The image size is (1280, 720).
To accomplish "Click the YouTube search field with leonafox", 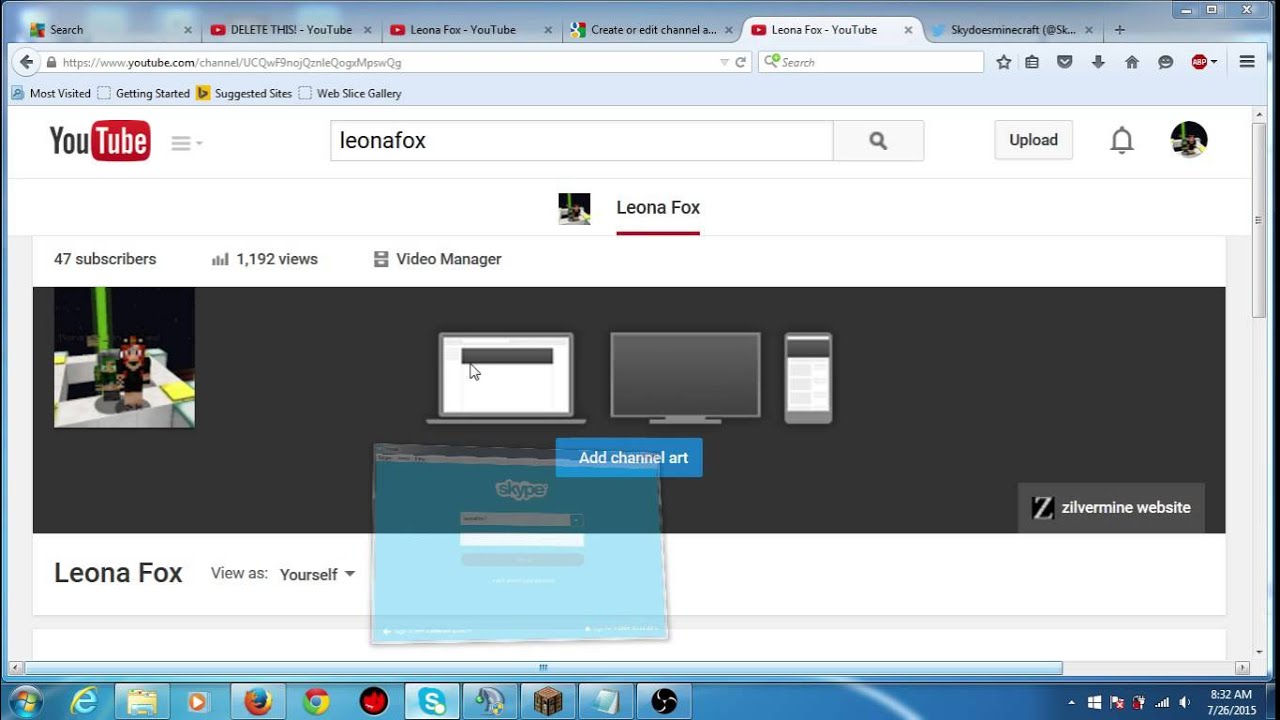I will [x=581, y=141].
